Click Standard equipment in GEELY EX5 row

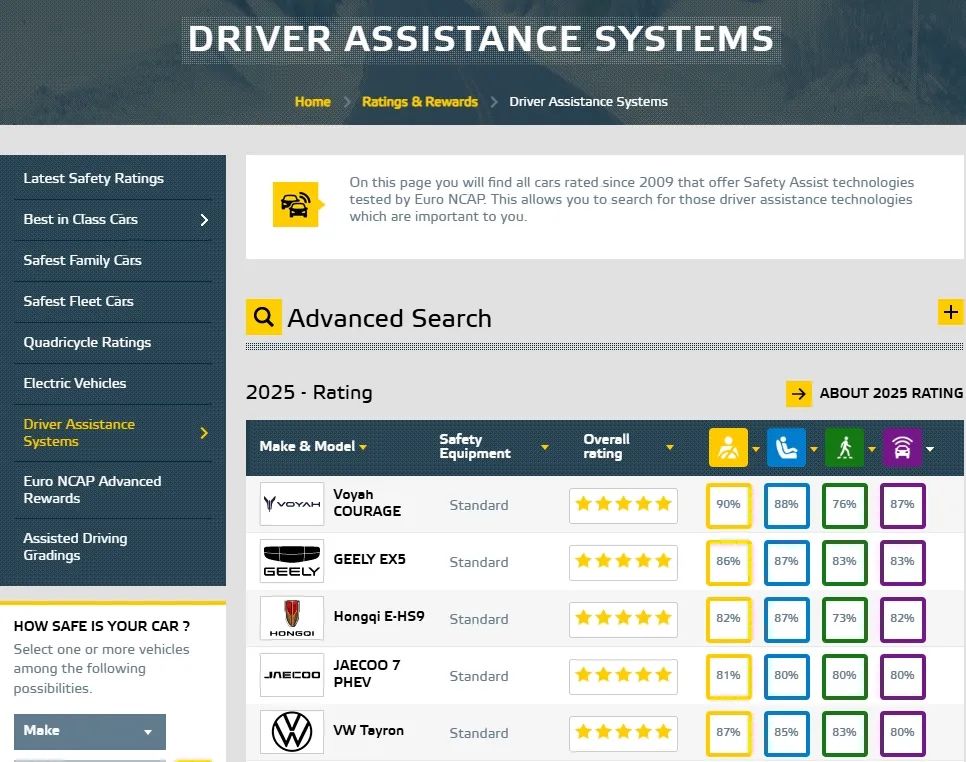pyautogui.click(x=479, y=562)
